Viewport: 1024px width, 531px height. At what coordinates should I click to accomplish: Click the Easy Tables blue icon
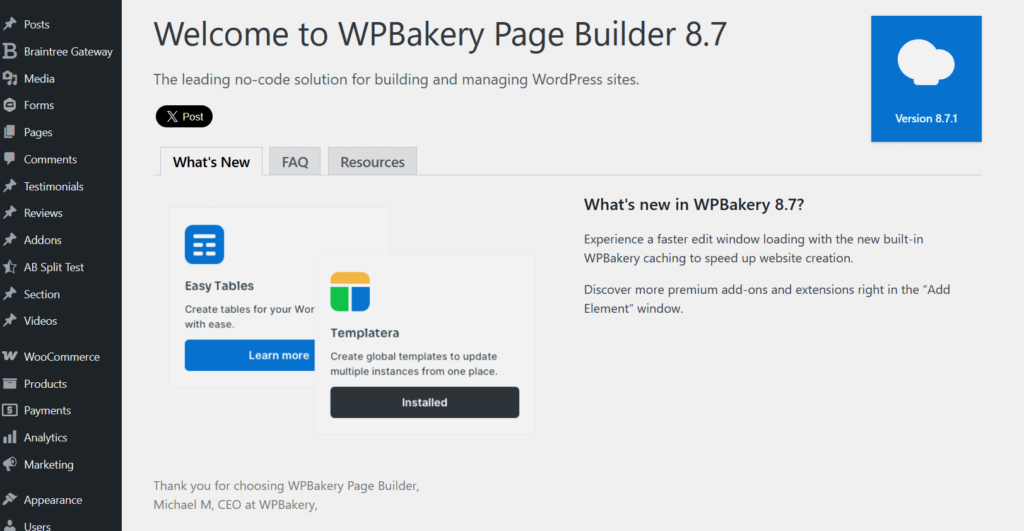(204, 244)
